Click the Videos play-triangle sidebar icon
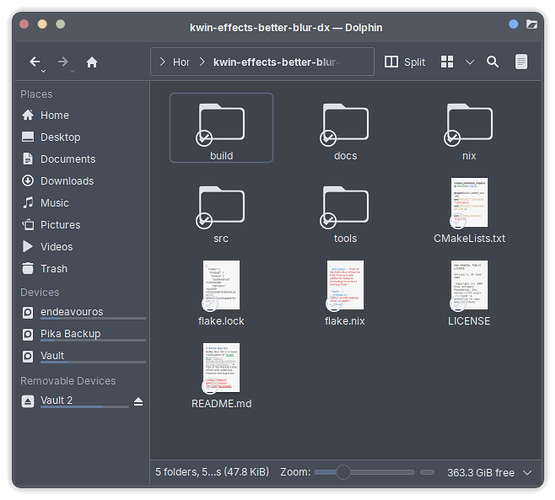The image size is (555, 500). [28, 246]
